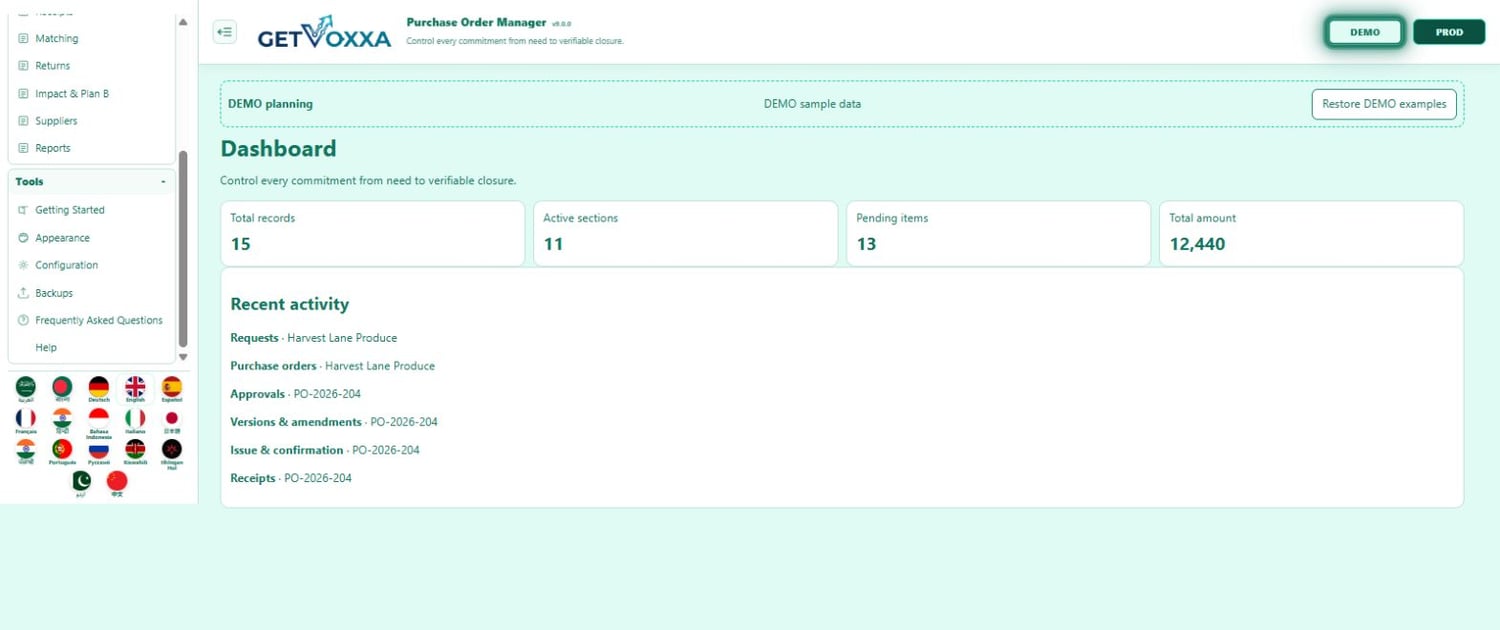Switch to DEMO mode
The height and width of the screenshot is (630, 1500).
(1365, 32)
